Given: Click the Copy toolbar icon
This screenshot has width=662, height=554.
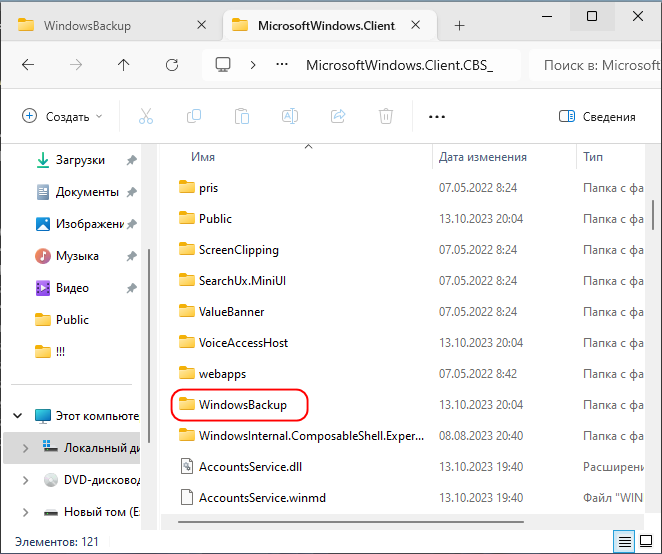Looking at the screenshot, I should click(x=194, y=116).
